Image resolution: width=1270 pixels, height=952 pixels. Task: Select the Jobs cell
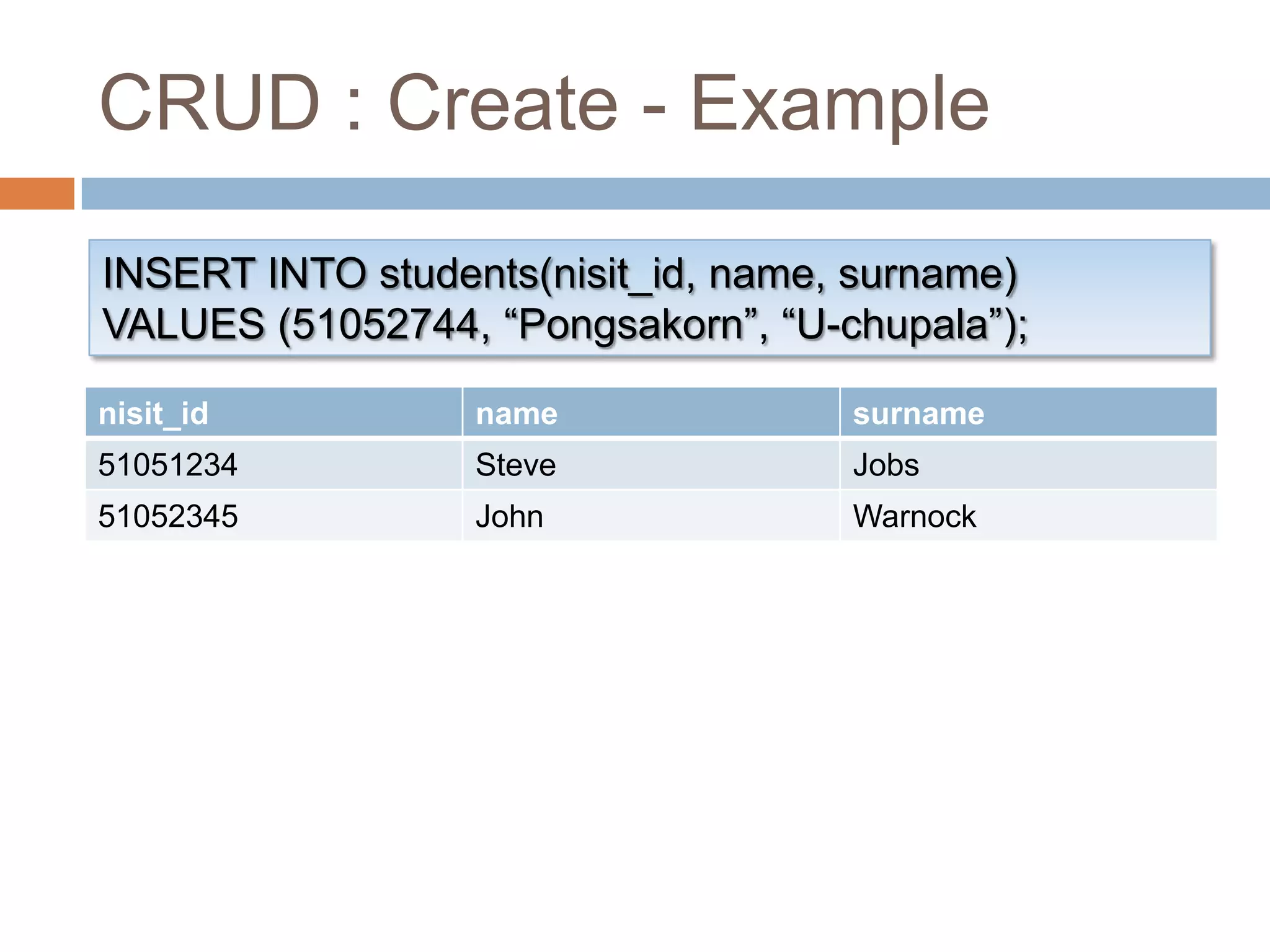pyautogui.click(x=1028, y=464)
